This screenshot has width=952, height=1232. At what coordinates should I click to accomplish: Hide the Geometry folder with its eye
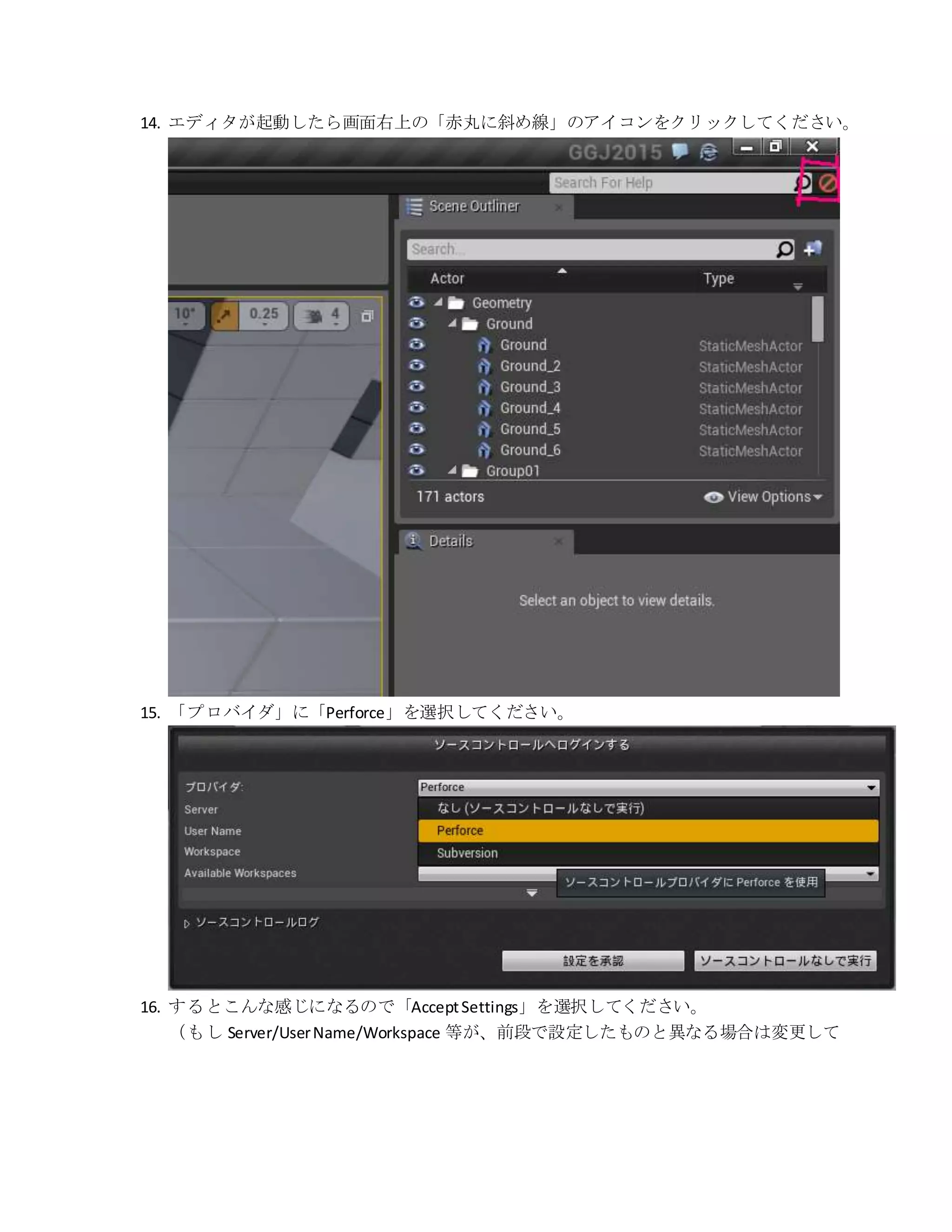[416, 302]
